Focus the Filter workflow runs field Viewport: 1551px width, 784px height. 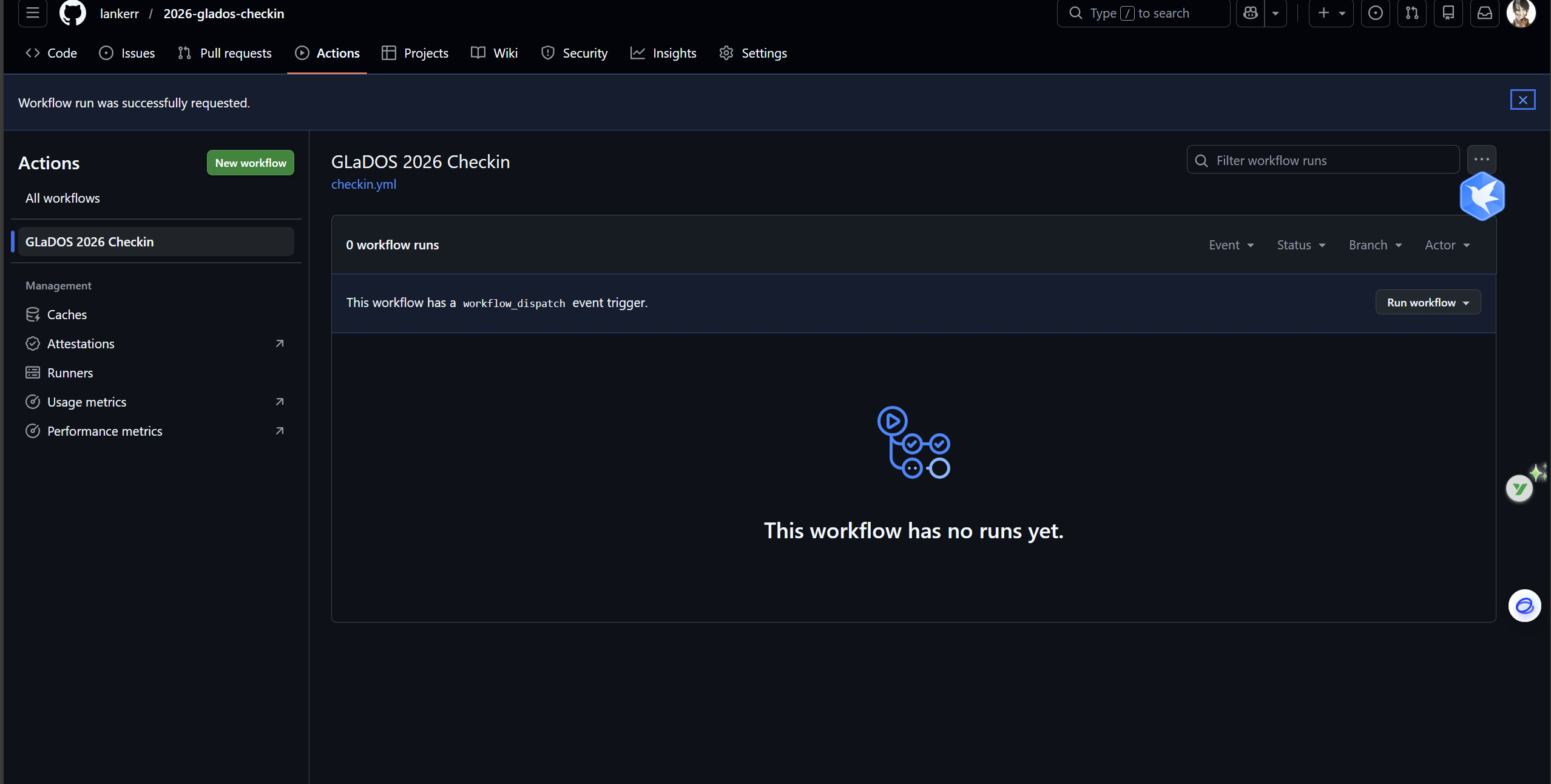[x=1323, y=160]
